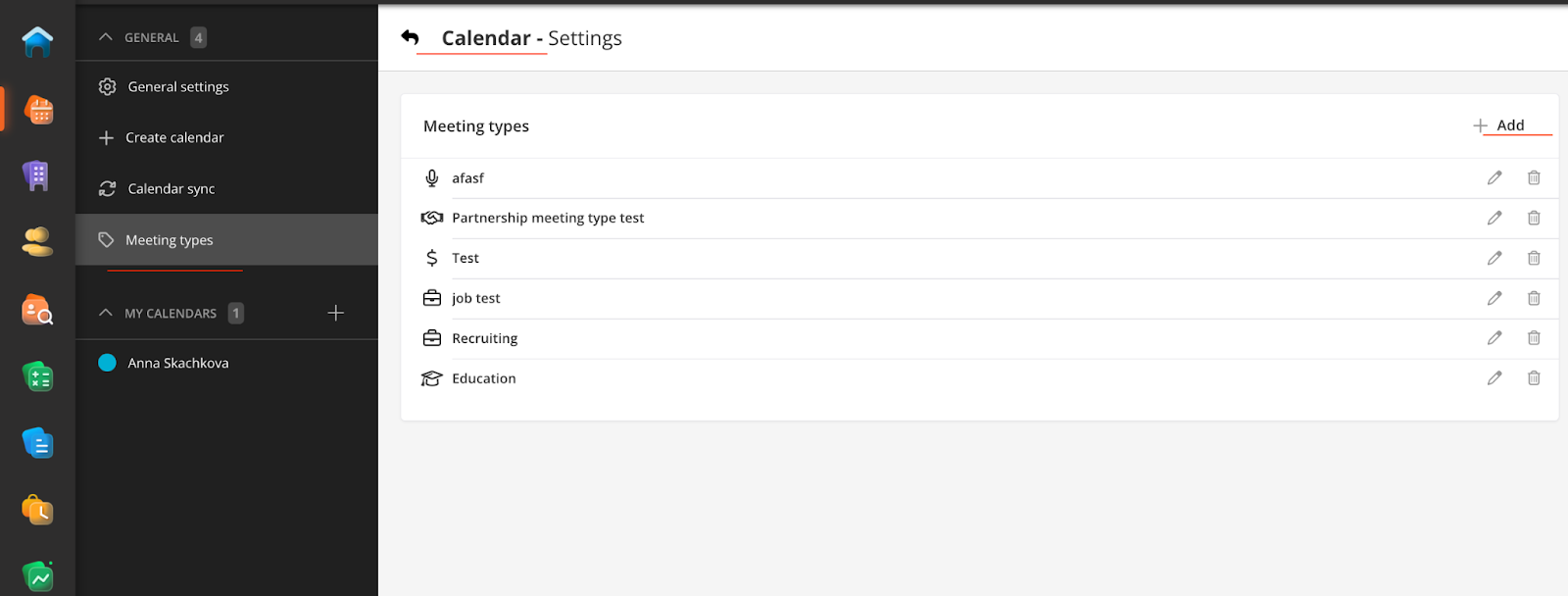The image size is (1568, 596).
Task: Click the orange calendar app icon
Action: [x=38, y=110]
